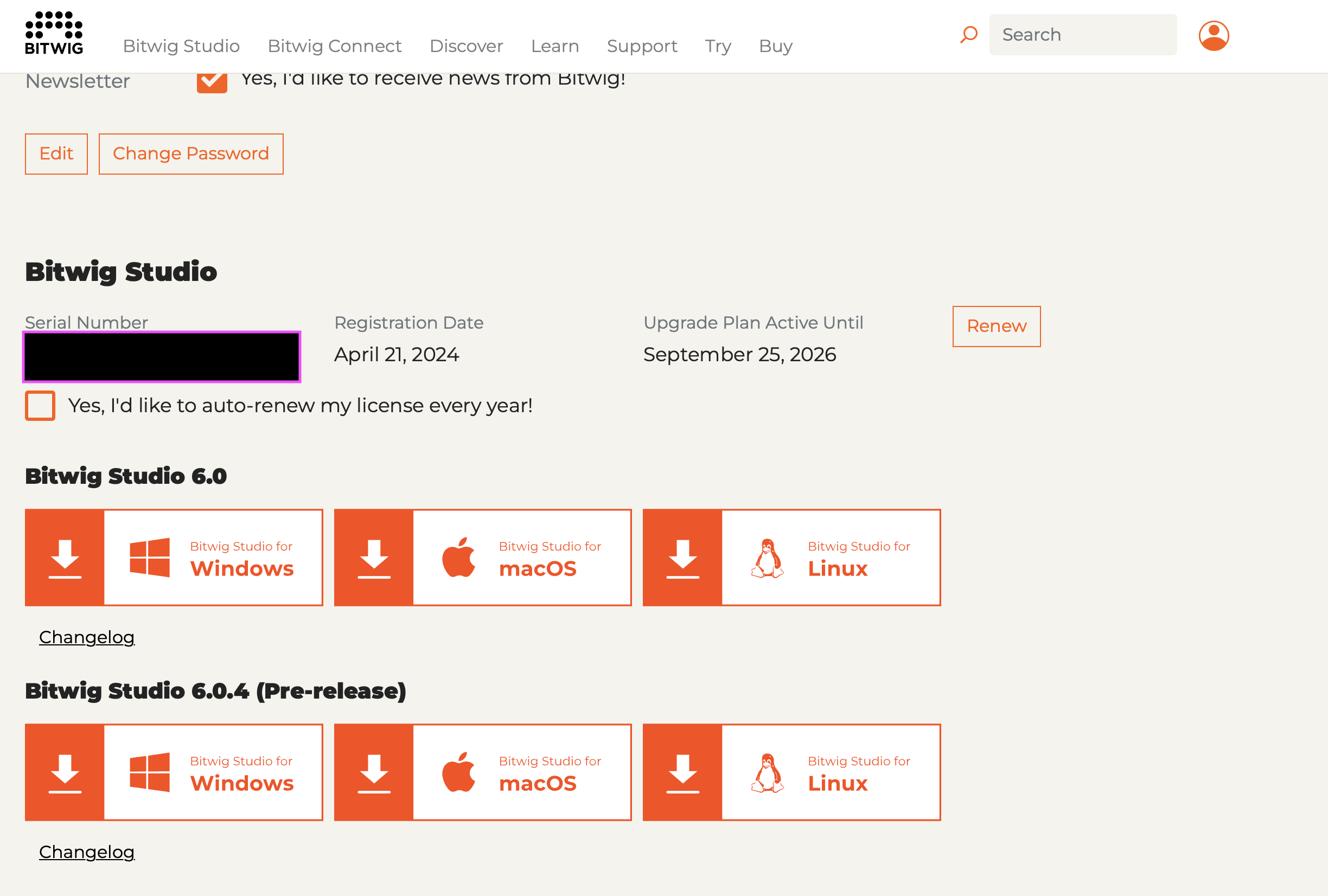
Task: Click the Windows logo on the 6.0 download
Action: tap(150, 557)
